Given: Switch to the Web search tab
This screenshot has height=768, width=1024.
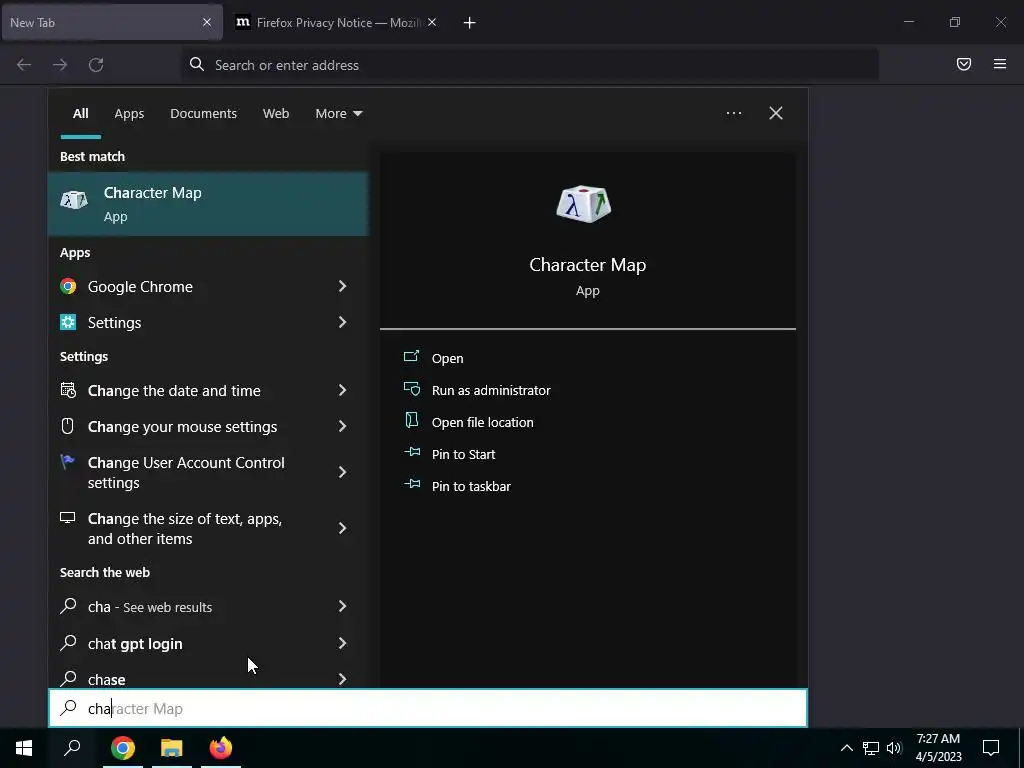Looking at the screenshot, I should pos(276,114).
